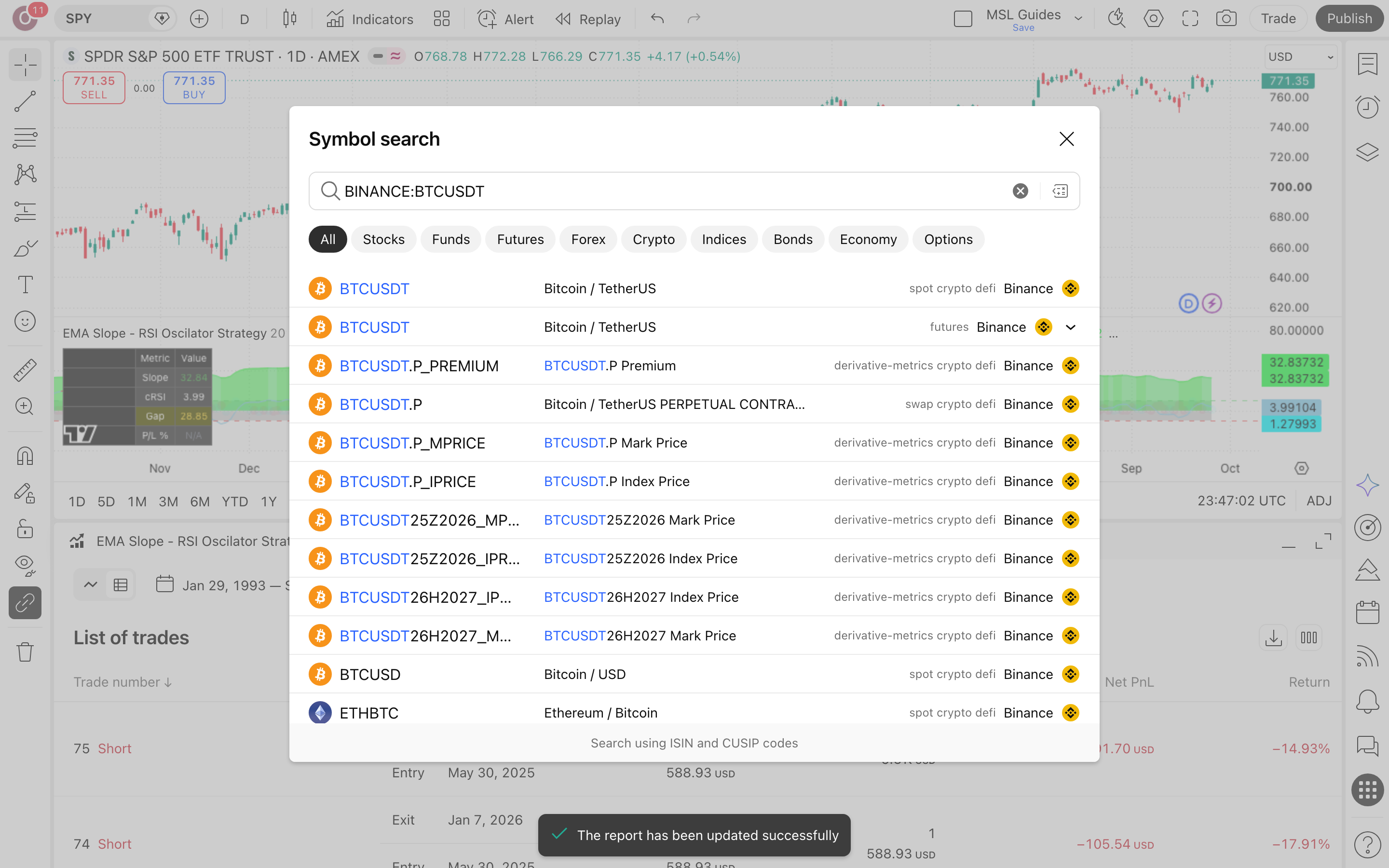1389x868 pixels.
Task: Start bar Replay mode
Action: coord(588,19)
